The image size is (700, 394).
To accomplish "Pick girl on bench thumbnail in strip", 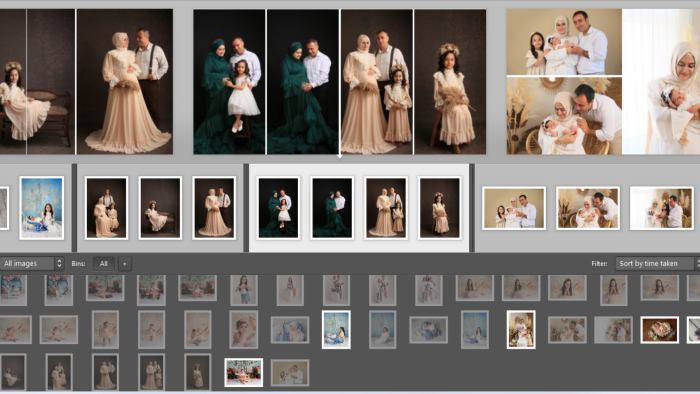I will point(160,207).
